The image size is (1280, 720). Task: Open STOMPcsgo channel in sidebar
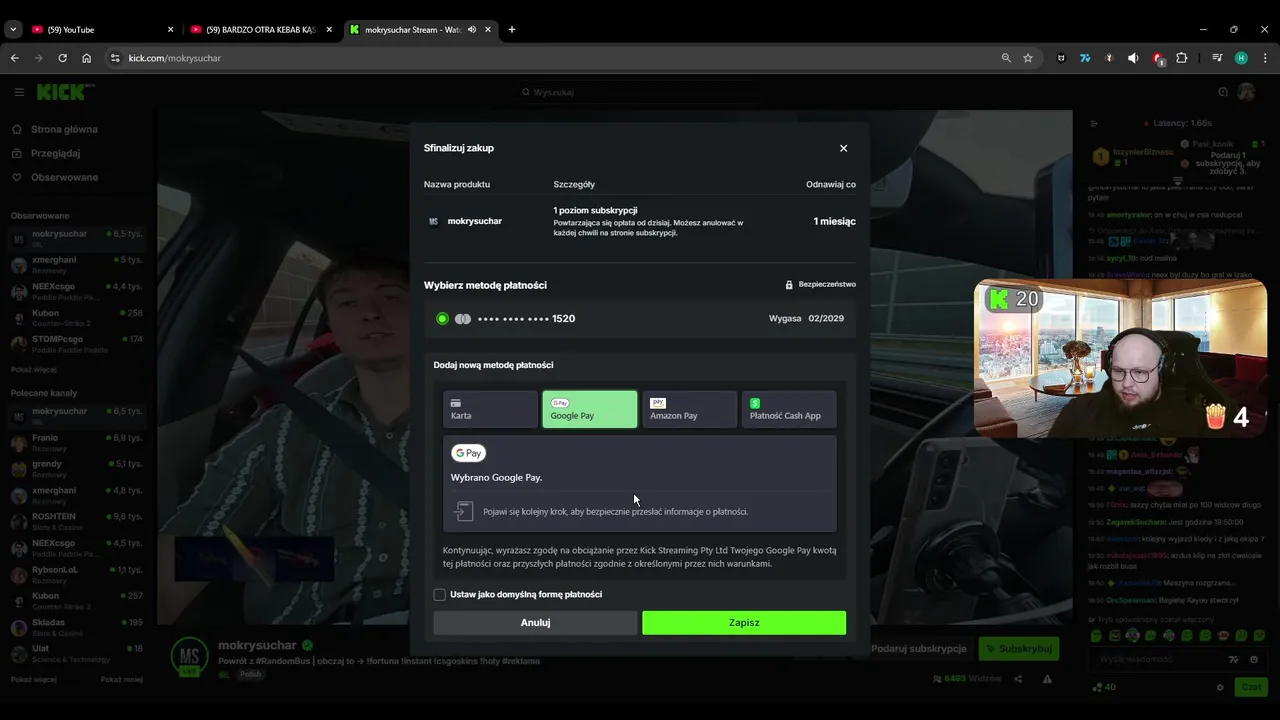(x=77, y=343)
